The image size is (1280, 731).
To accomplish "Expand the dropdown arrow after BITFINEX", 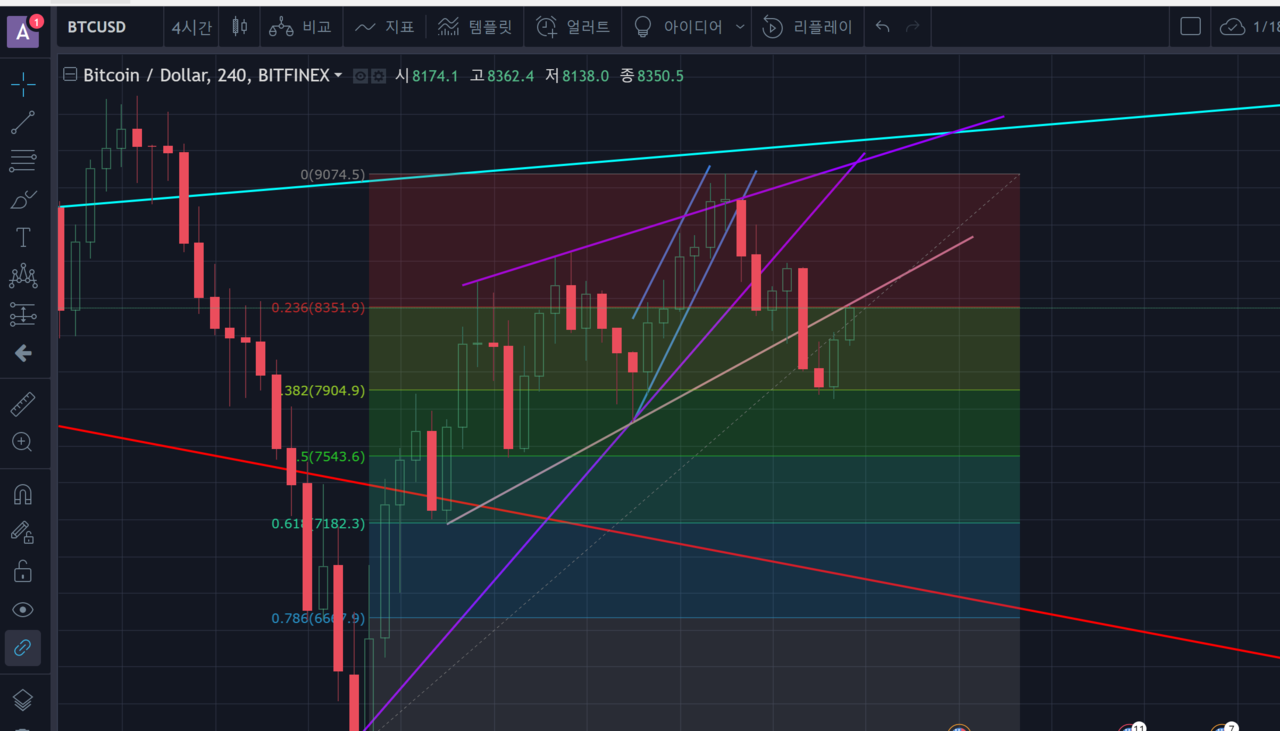I will (x=338, y=76).
